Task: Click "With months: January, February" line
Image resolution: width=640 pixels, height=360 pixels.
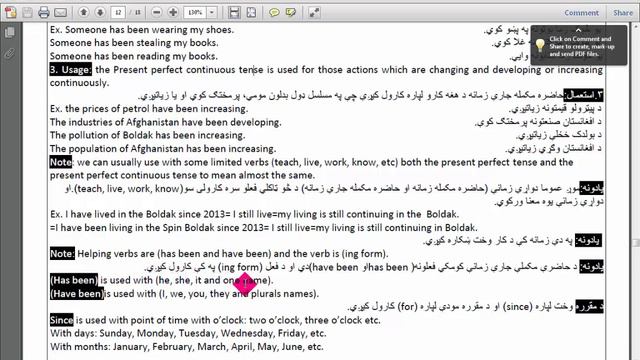Action: 187,347
